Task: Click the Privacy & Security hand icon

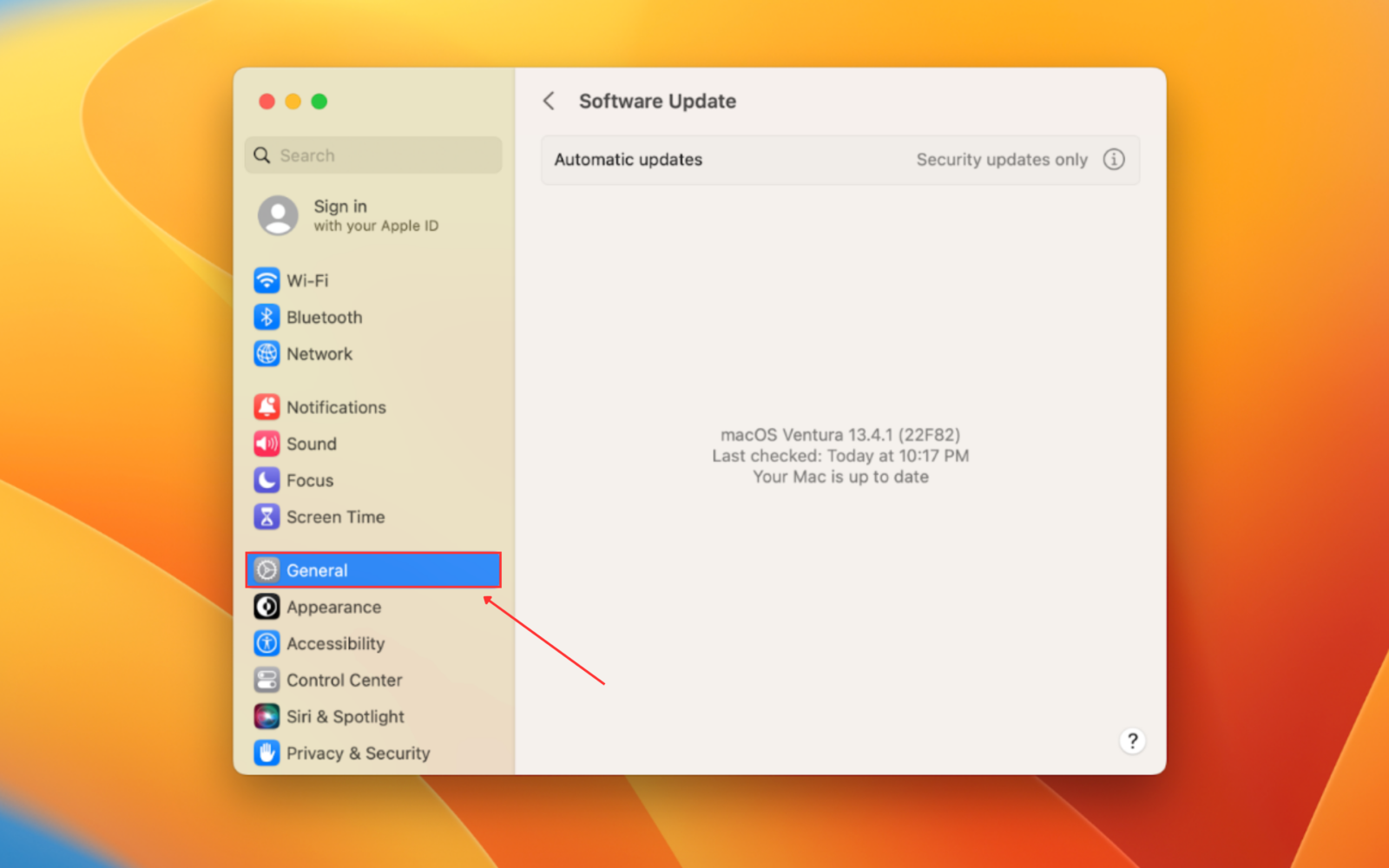Action: point(267,753)
